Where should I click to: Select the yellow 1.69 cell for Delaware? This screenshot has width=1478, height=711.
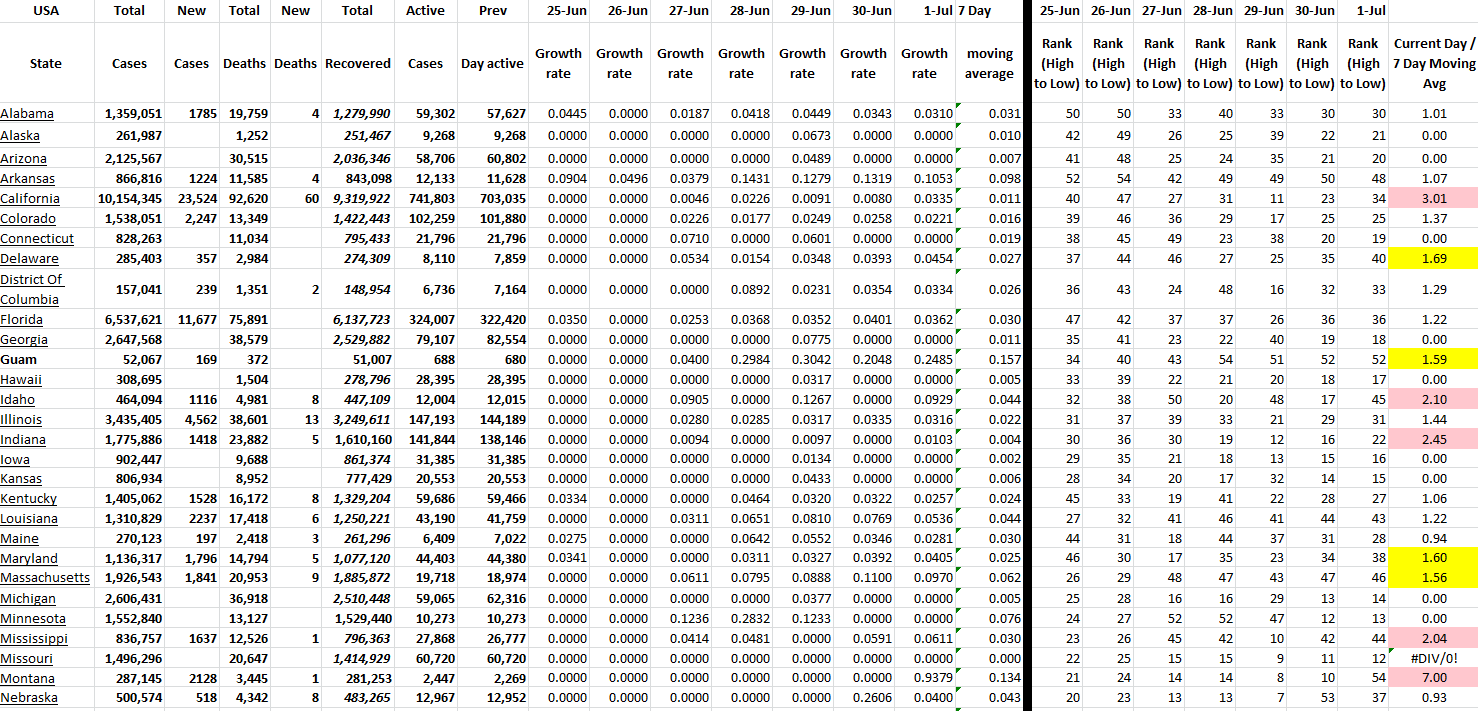(1433, 259)
